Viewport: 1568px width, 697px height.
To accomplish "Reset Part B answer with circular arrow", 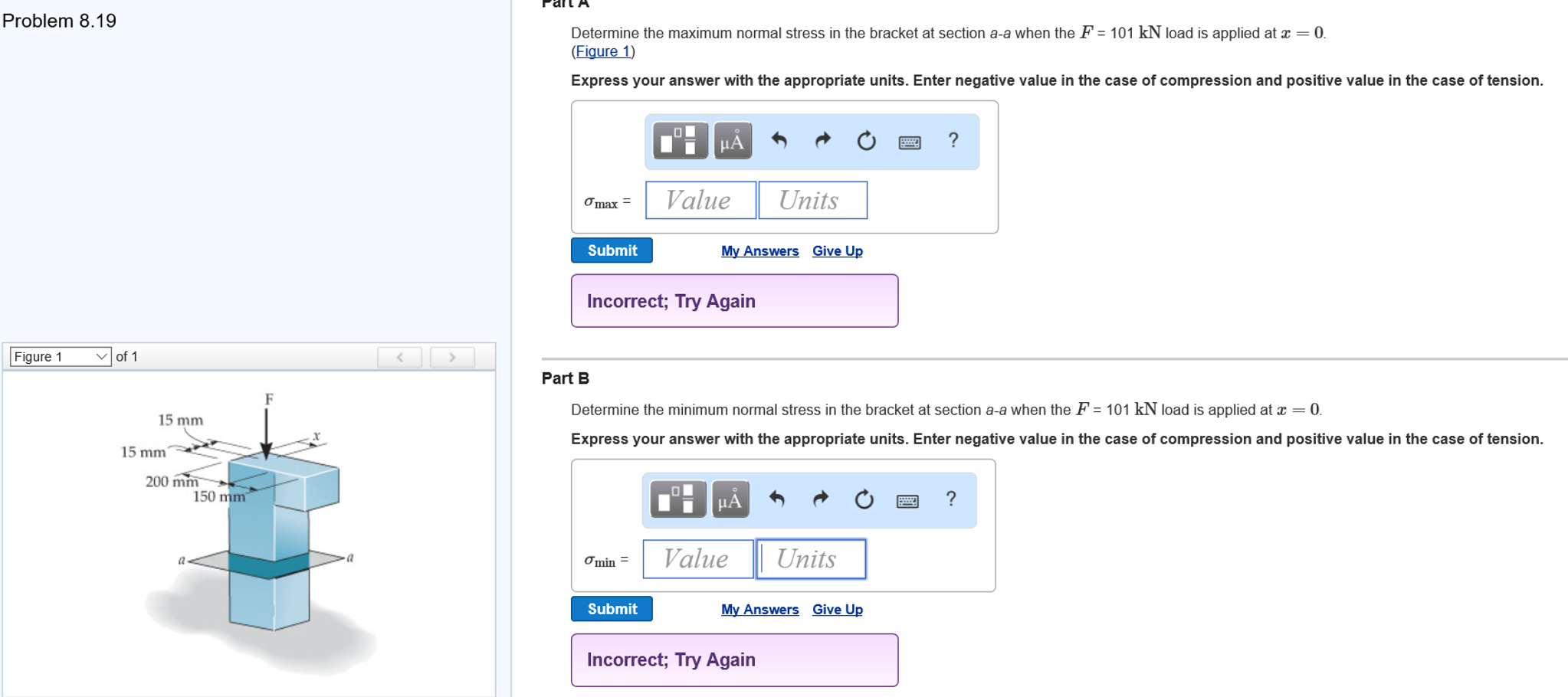I will pos(864,499).
